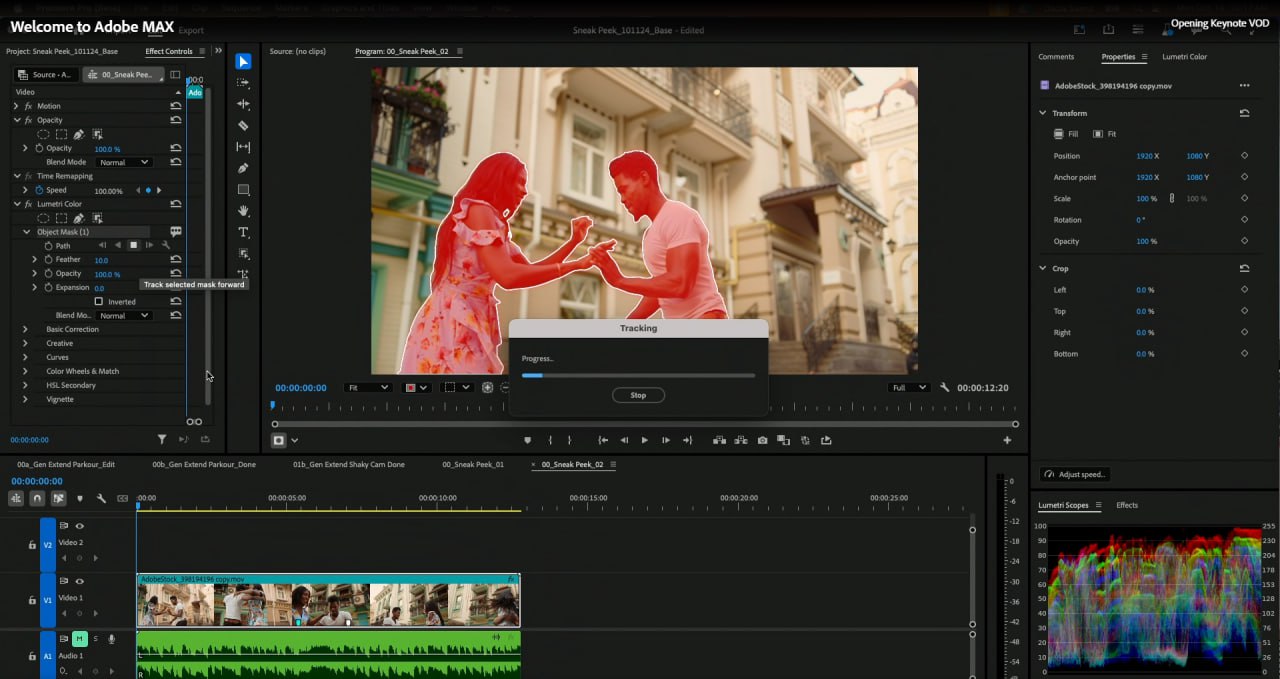Open timeline wrench settings icon

click(101, 498)
